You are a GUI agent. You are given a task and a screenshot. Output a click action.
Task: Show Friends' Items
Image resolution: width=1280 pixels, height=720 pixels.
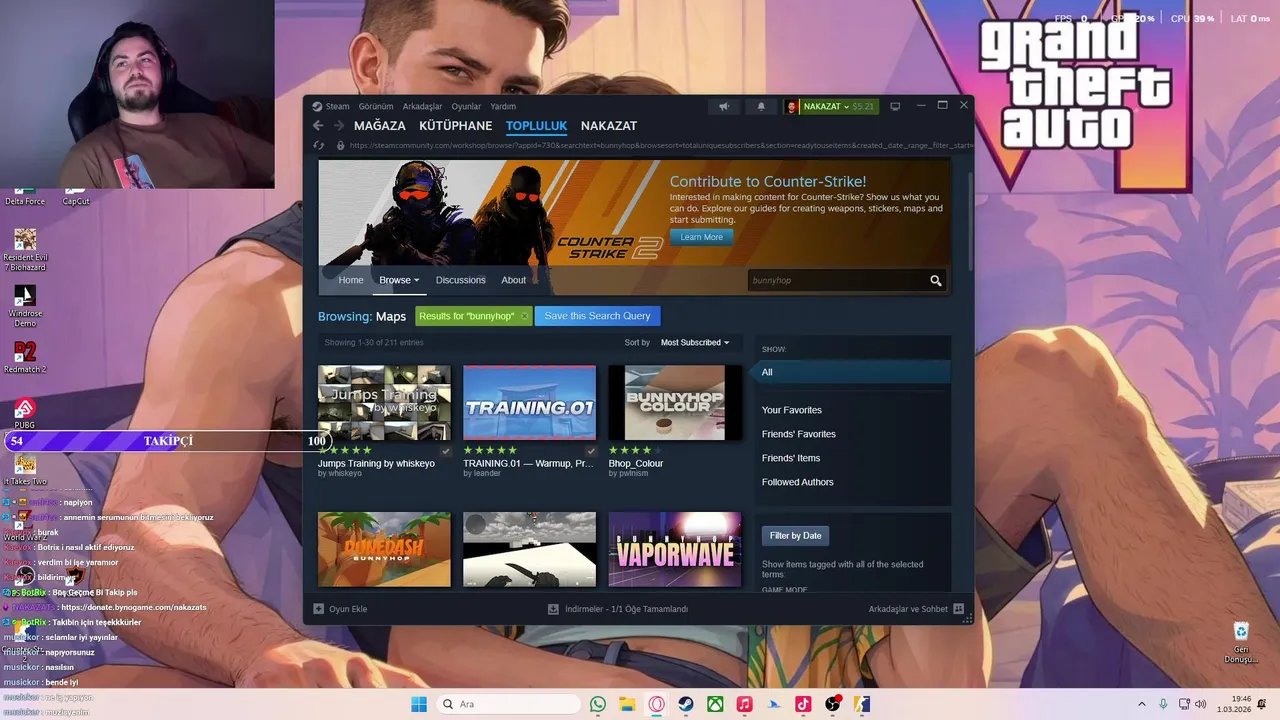point(791,458)
